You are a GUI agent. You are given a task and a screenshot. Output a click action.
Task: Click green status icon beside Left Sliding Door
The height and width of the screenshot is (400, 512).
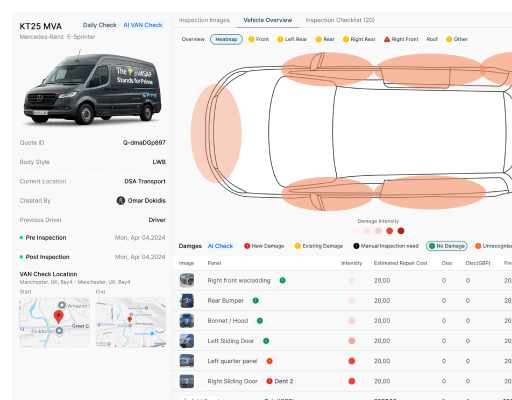tap(266, 341)
